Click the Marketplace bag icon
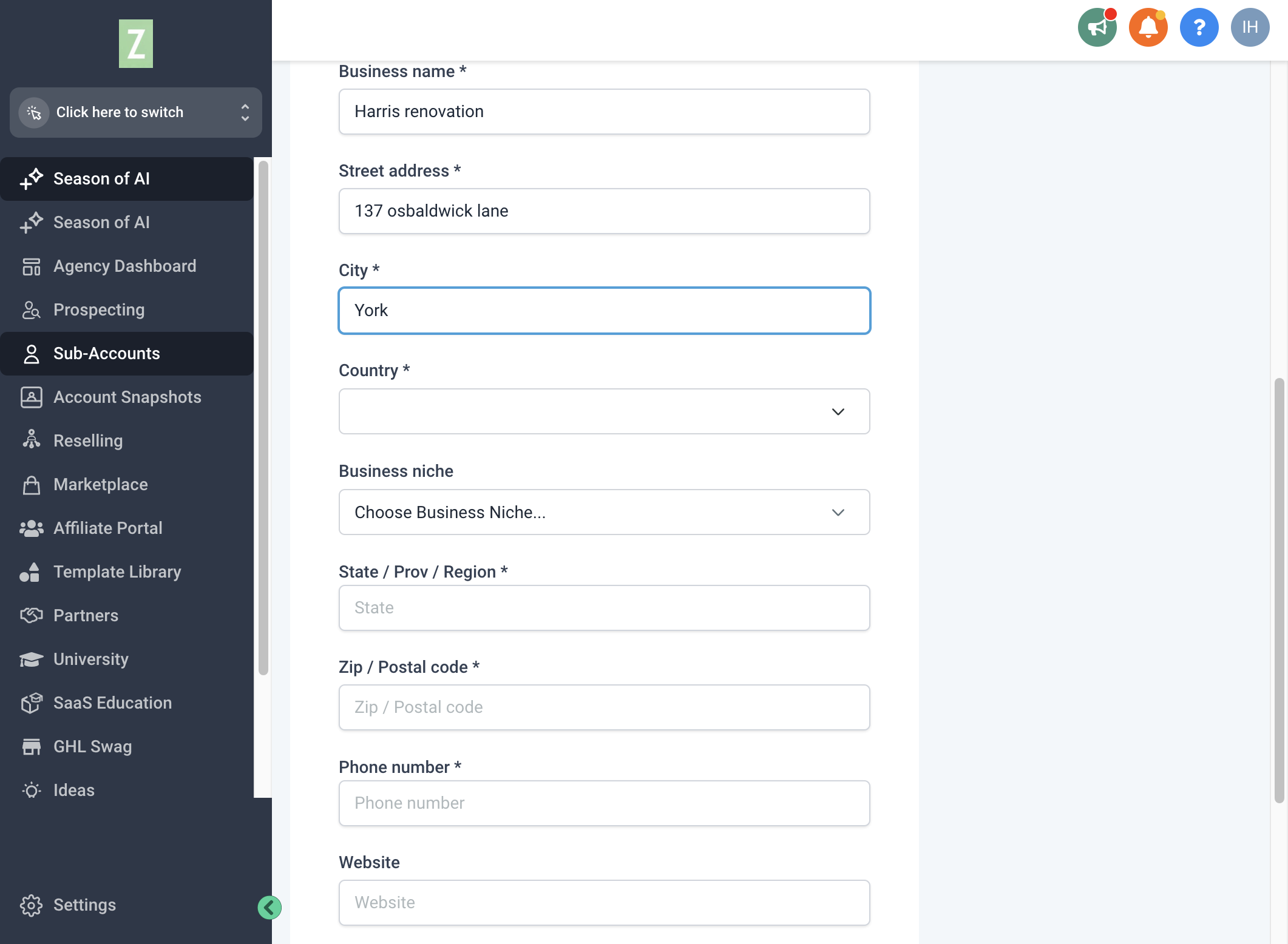 point(31,485)
